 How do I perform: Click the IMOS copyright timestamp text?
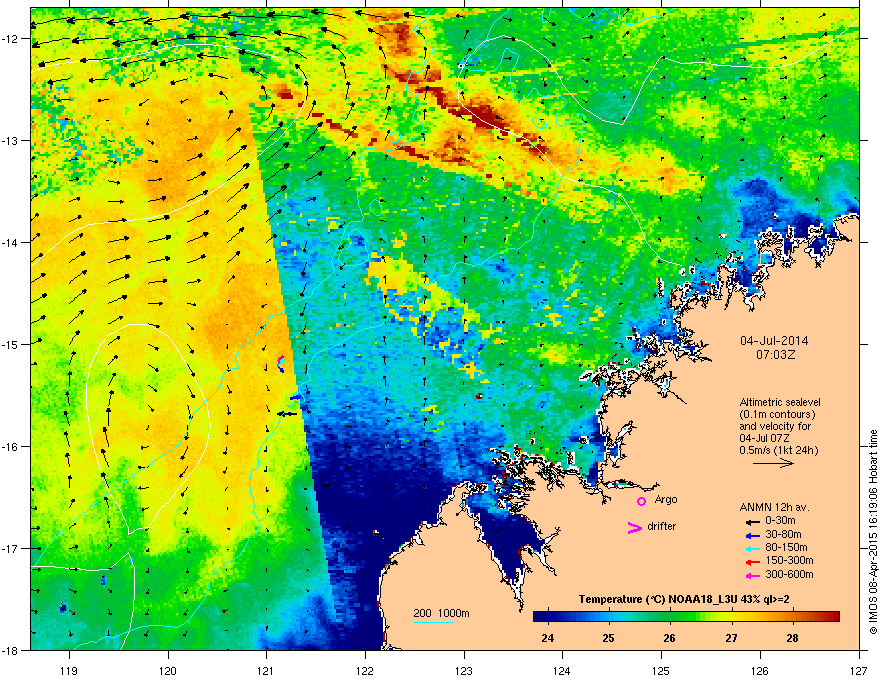pyautogui.click(x=873, y=532)
